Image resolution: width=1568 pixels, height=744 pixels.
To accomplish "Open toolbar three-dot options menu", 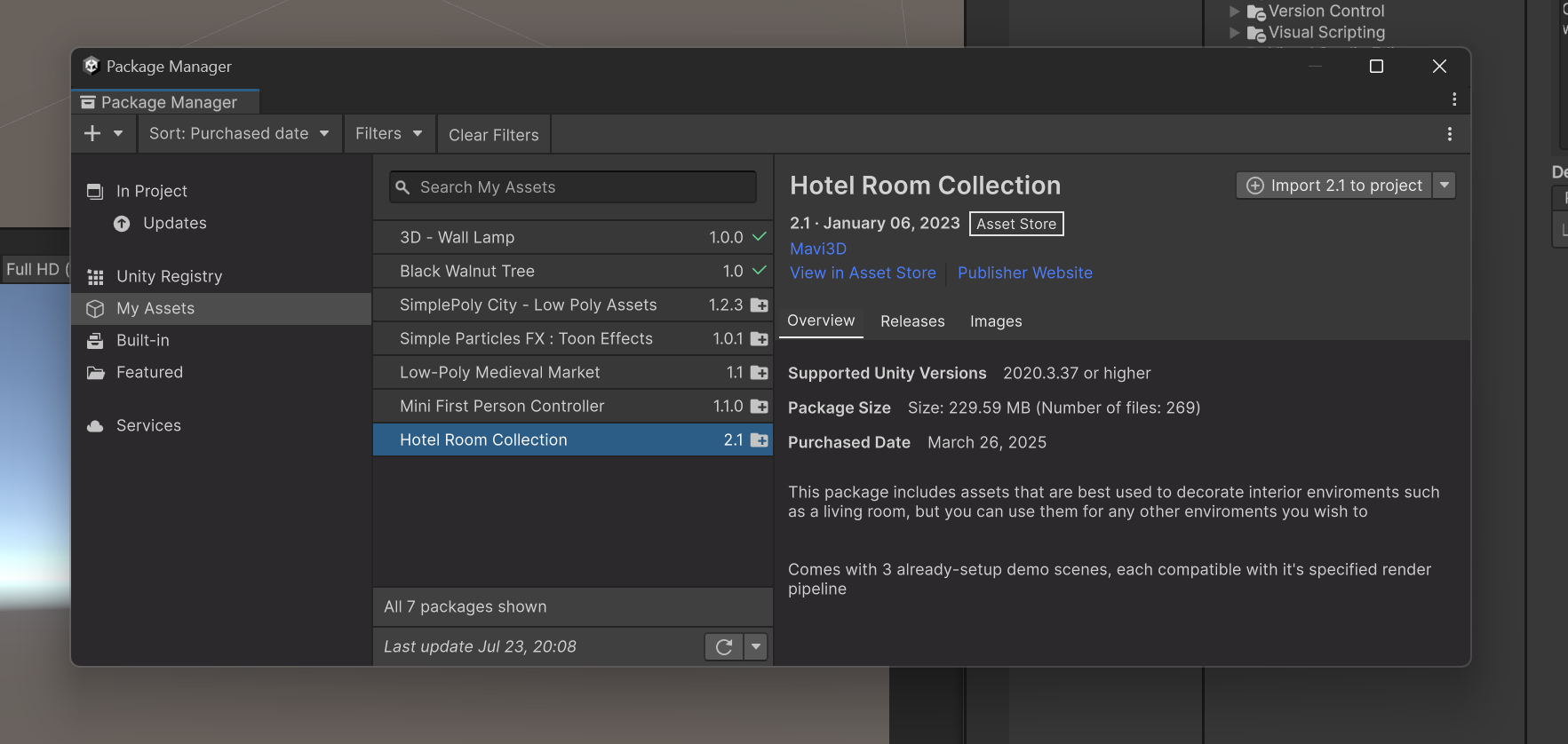I will point(1450,134).
